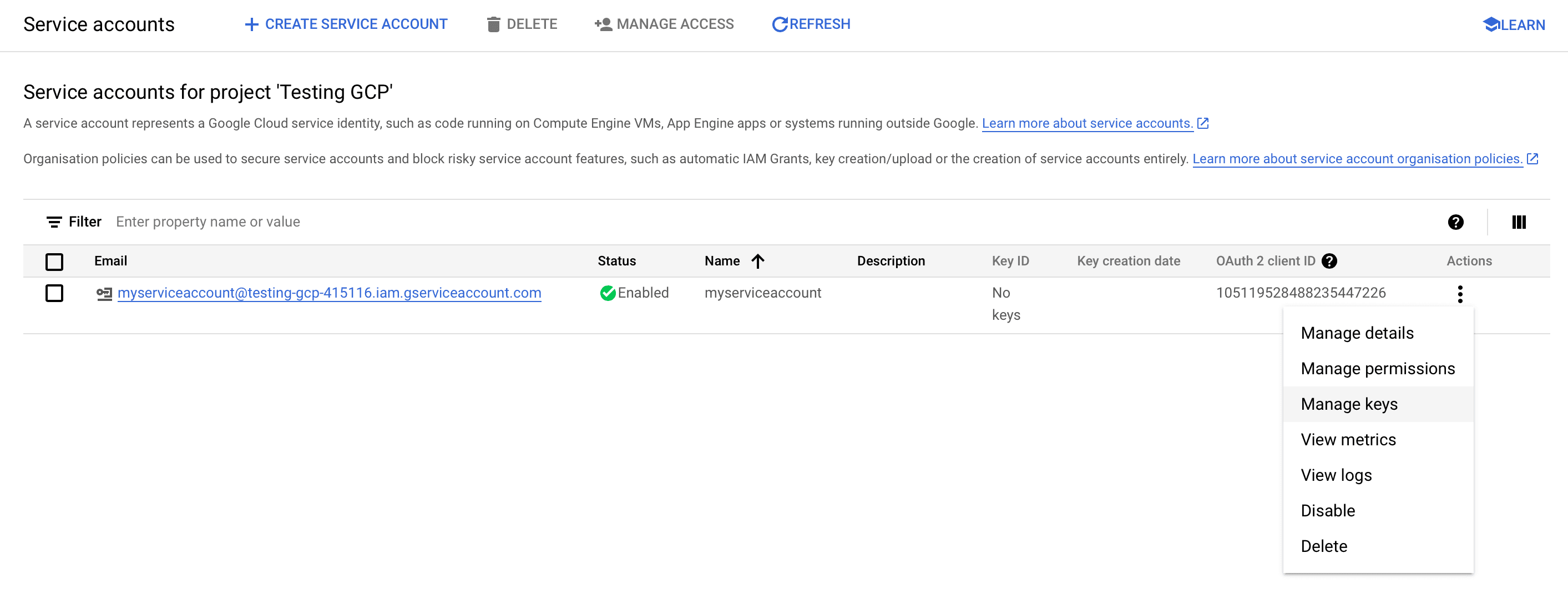Viewport: 1568px width, 593px height.
Task: Toggle the select-all checkbox in the header
Action: (54, 262)
